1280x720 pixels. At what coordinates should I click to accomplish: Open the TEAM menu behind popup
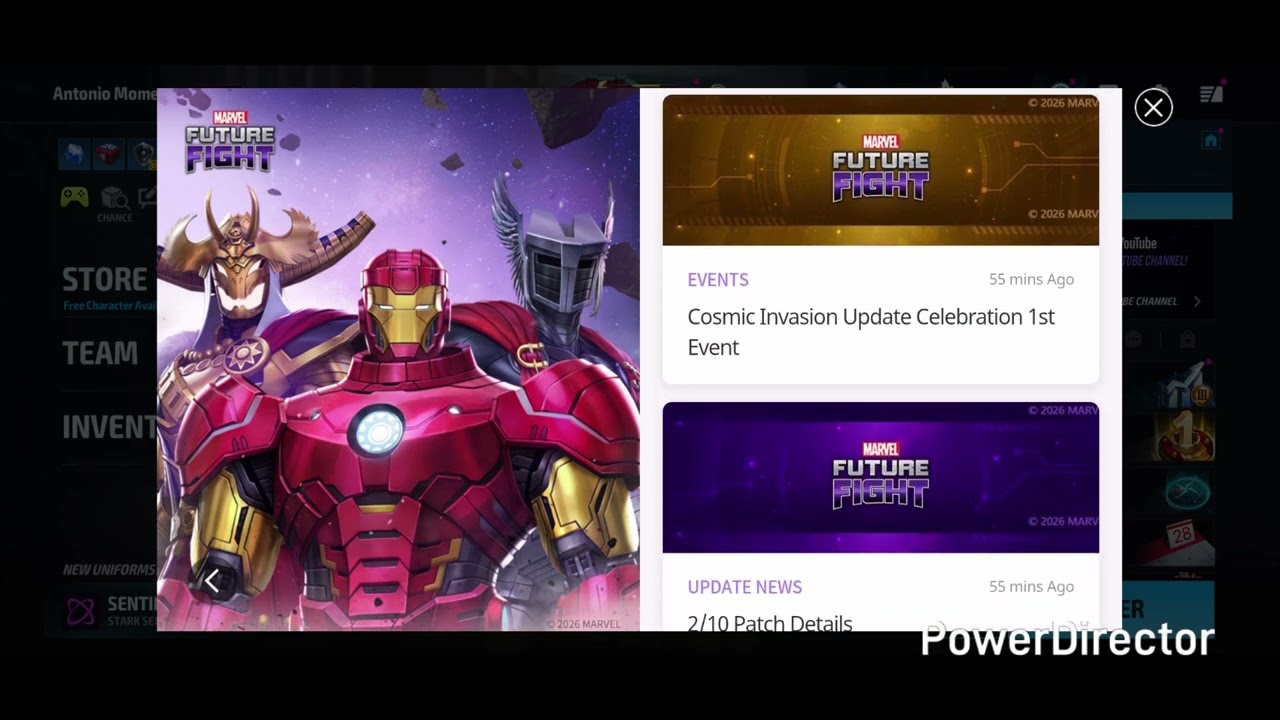click(x=100, y=353)
